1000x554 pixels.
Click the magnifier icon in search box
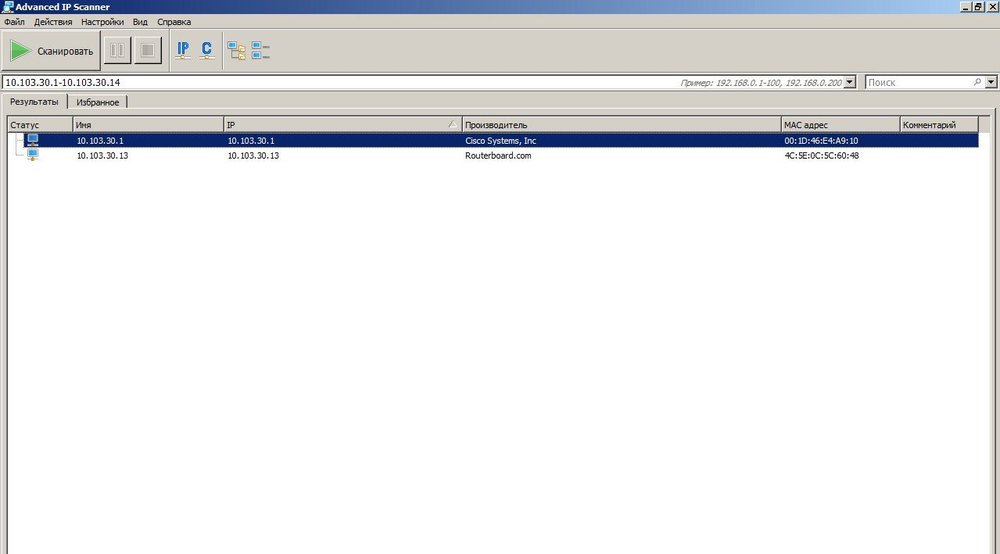point(977,82)
